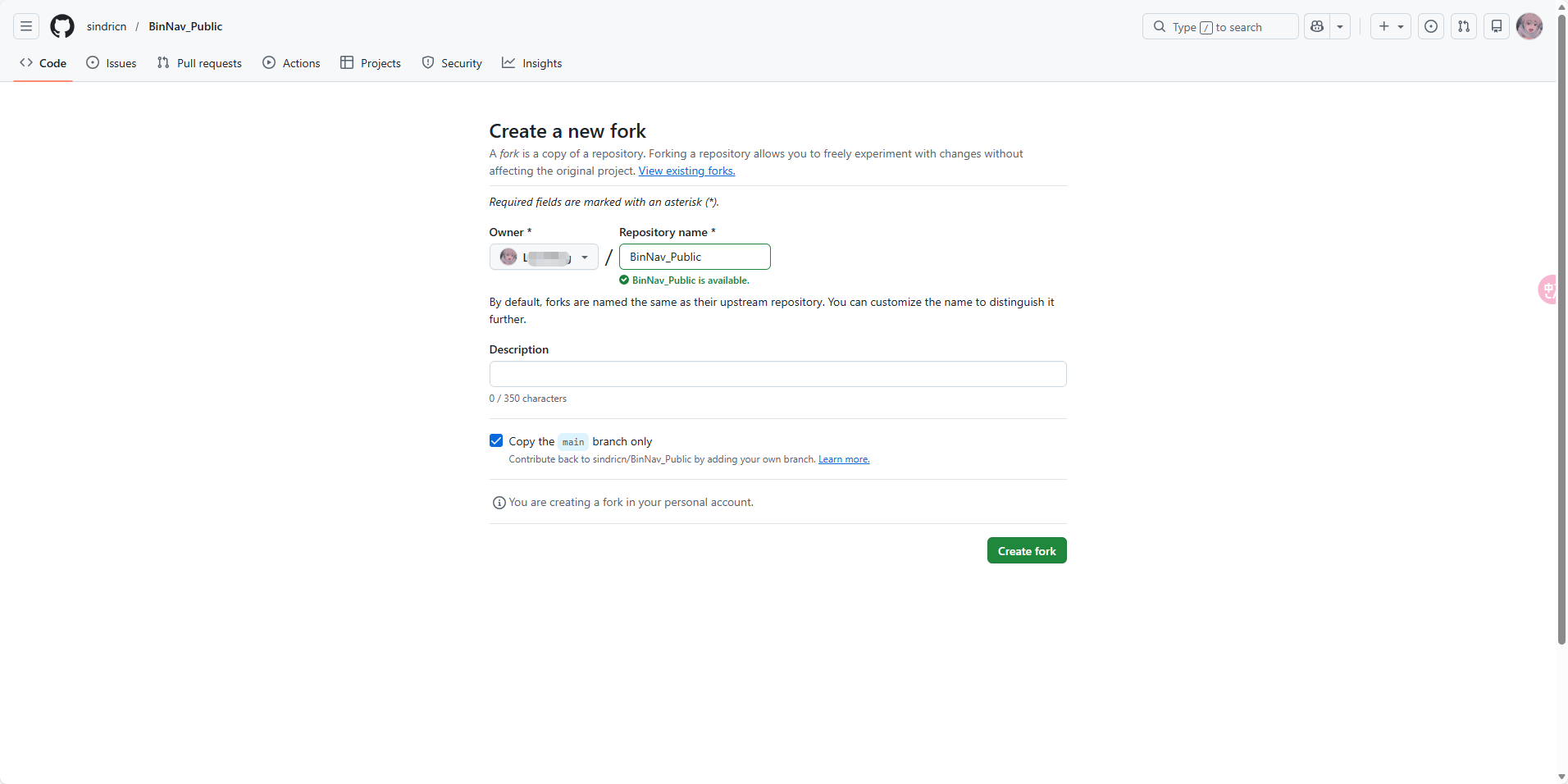Visit the sindricn owner link

107,26
